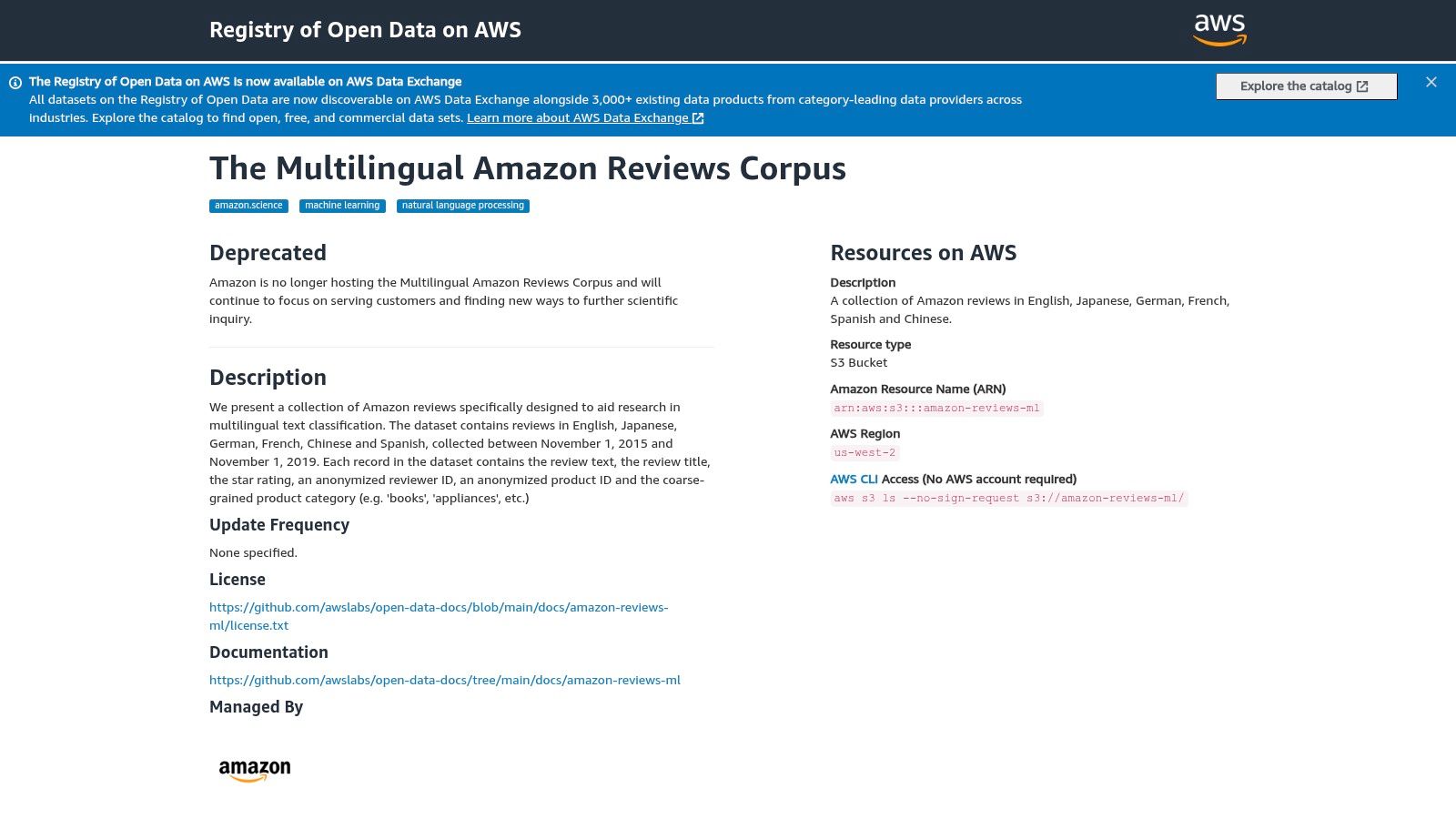
Task: Click the info icon on the banner
Action: click(x=15, y=81)
